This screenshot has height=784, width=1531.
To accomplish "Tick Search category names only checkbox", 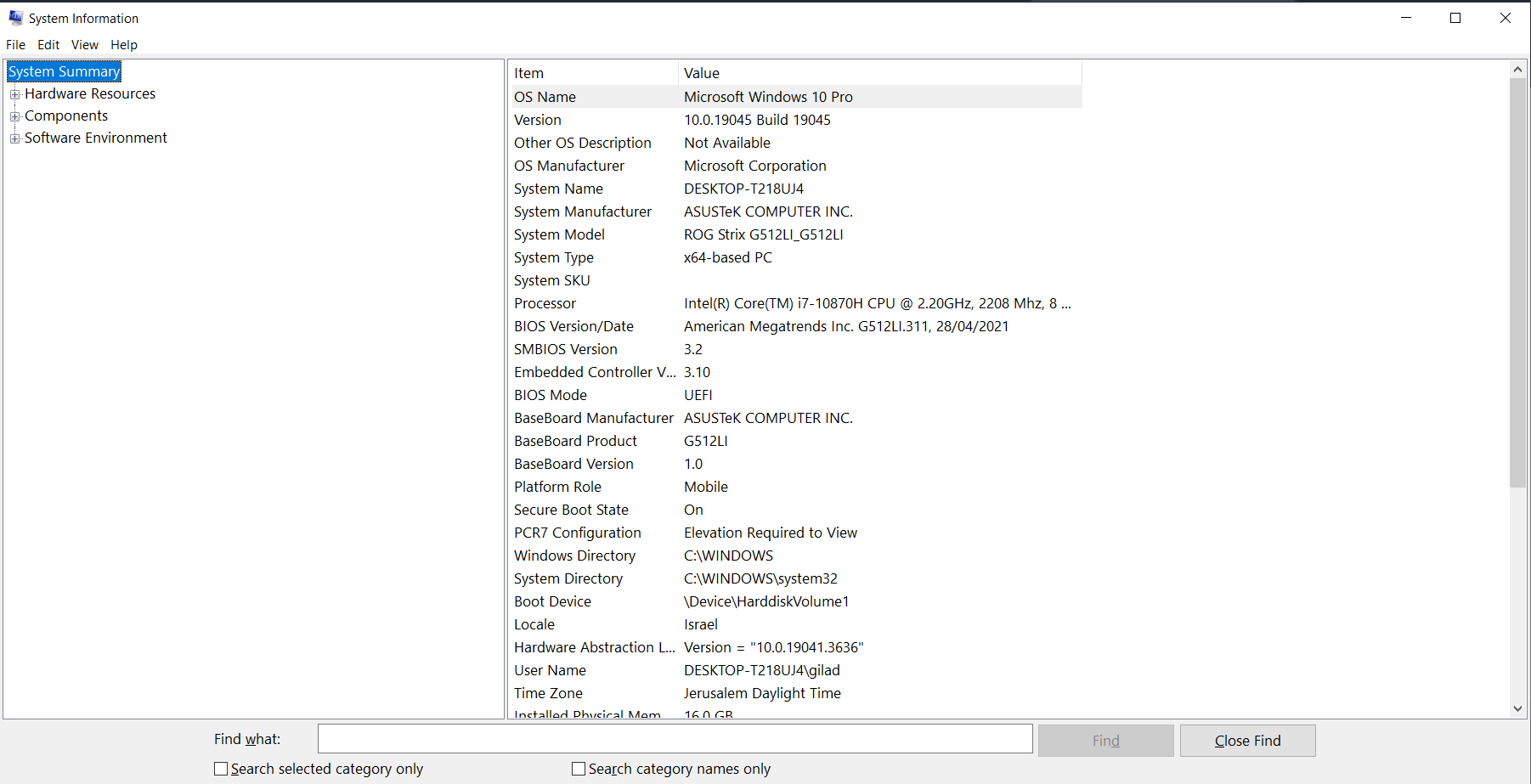I will 579,769.
